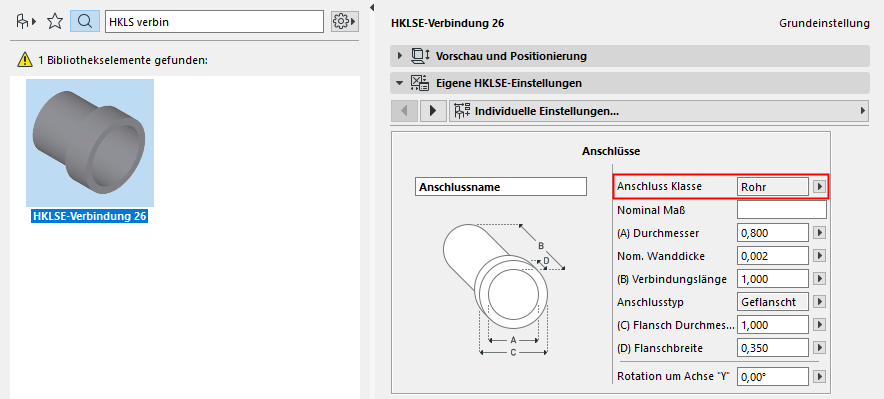Click the HKLS verbin search field
Image resolution: width=884 pixels, height=399 pixels.
(214, 21)
